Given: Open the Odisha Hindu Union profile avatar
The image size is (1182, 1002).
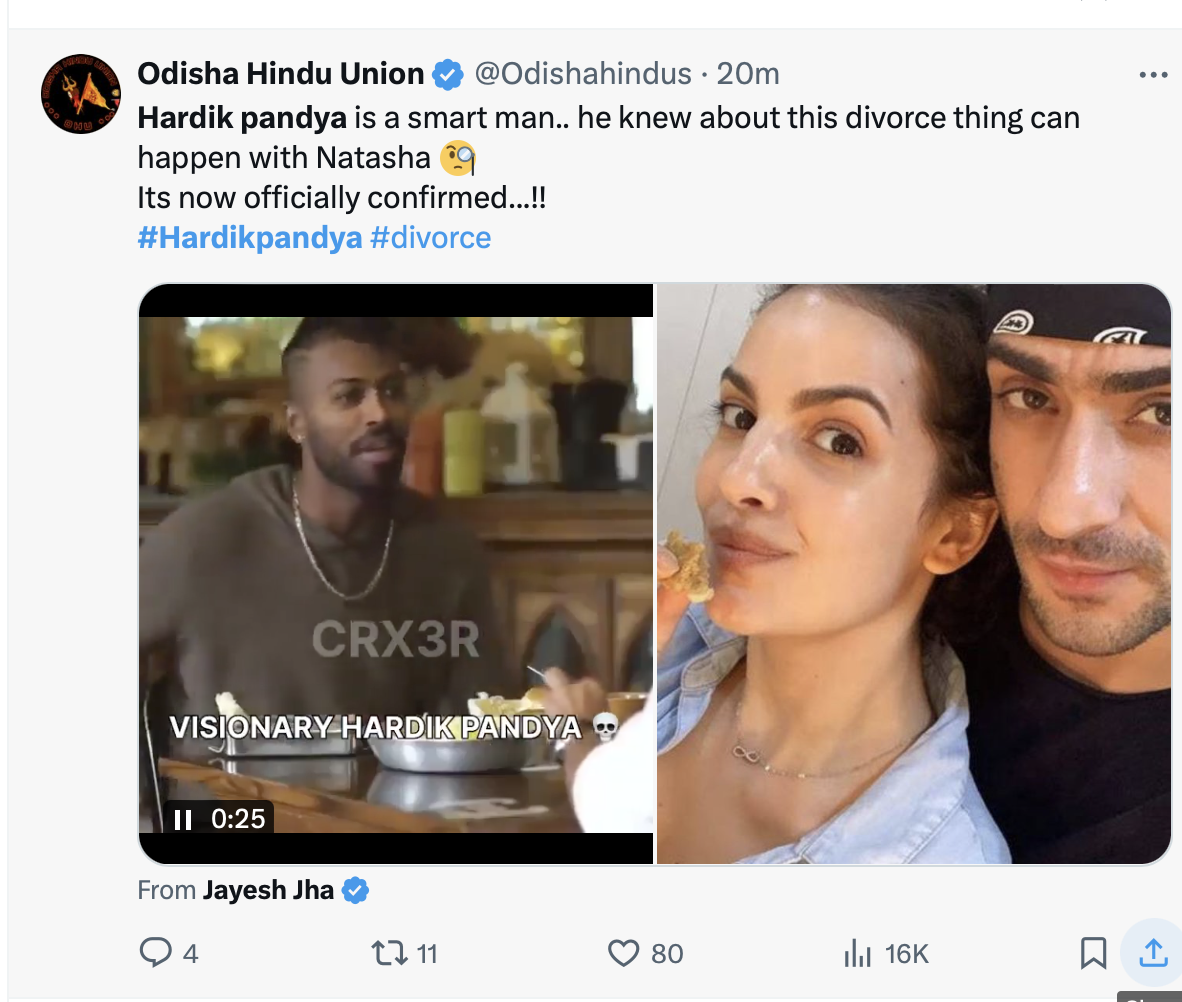Looking at the screenshot, I should pyautogui.click(x=80, y=94).
